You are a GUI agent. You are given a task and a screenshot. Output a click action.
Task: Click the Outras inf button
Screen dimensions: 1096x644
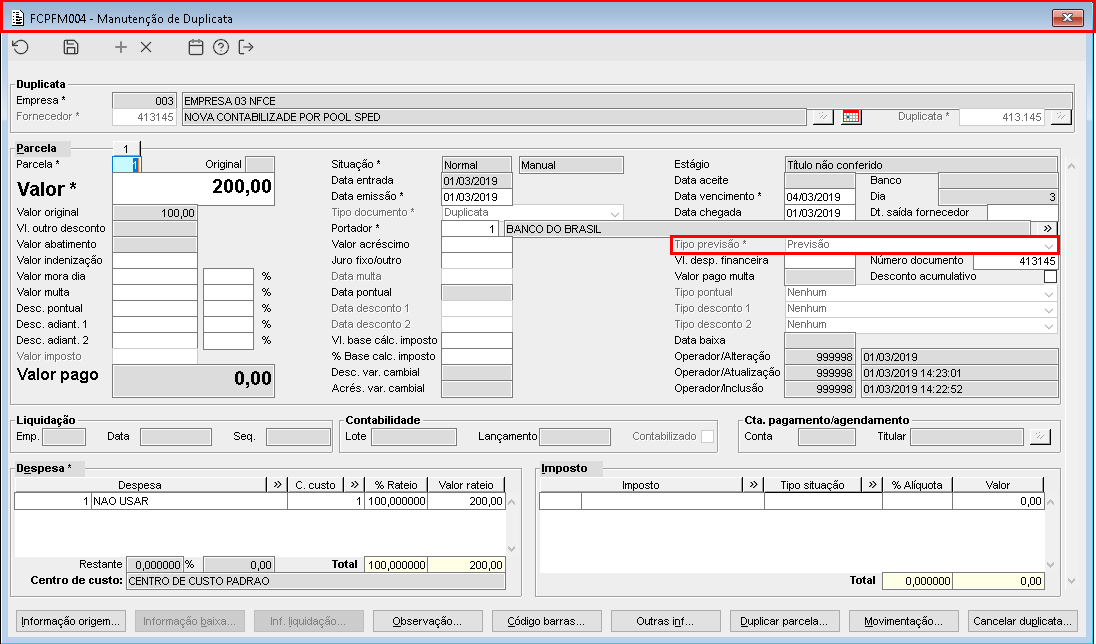click(665, 621)
